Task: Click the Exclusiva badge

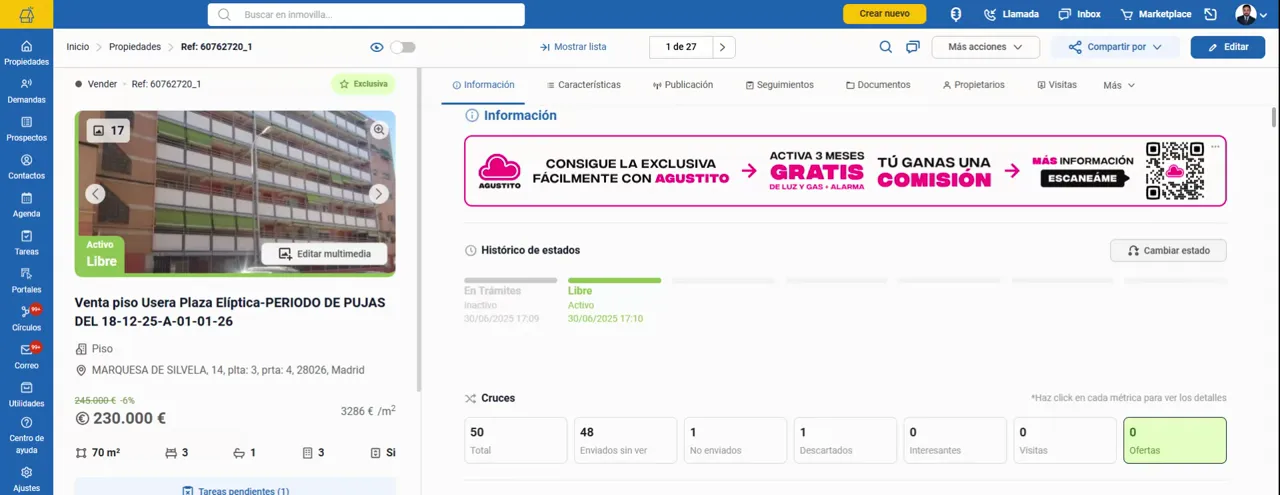Action: coord(363,84)
